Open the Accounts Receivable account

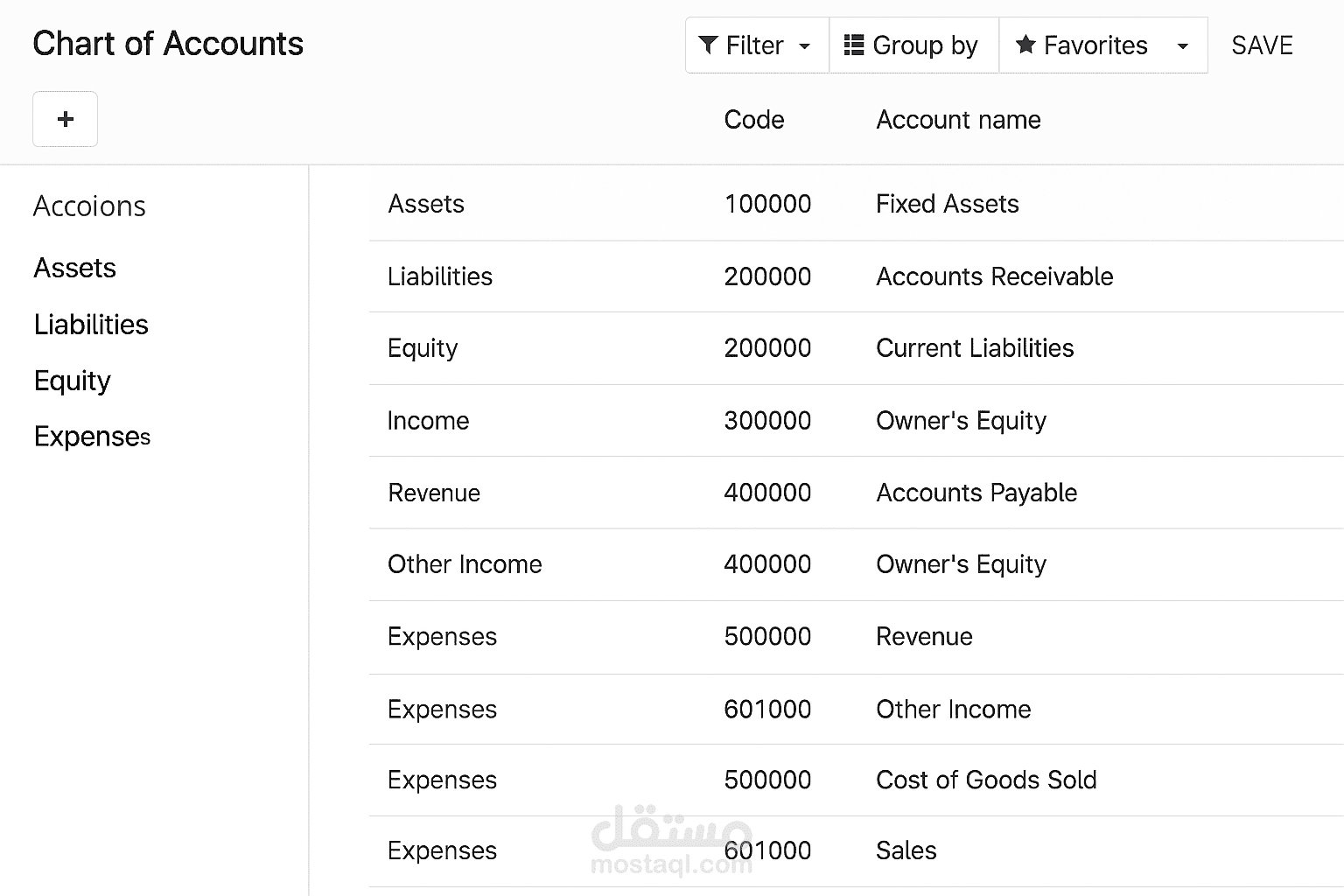click(x=995, y=276)
